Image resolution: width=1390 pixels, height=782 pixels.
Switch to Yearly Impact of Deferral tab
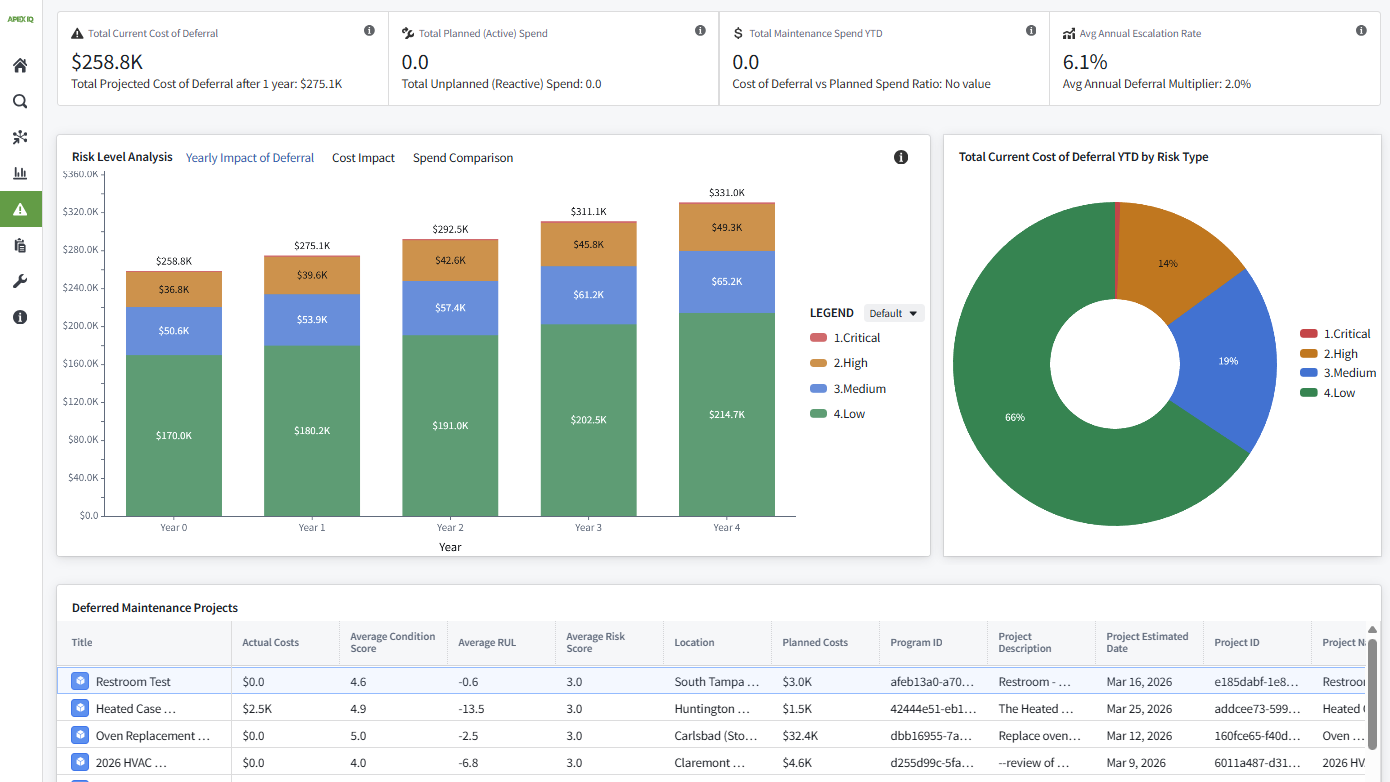click(250, 158)
